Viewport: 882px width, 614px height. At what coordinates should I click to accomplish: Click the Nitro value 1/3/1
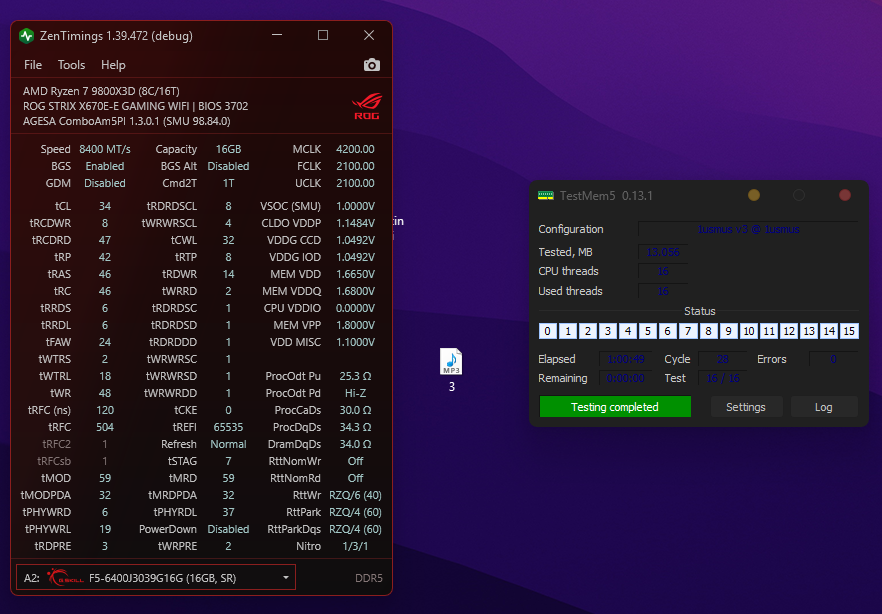[355, 546]
